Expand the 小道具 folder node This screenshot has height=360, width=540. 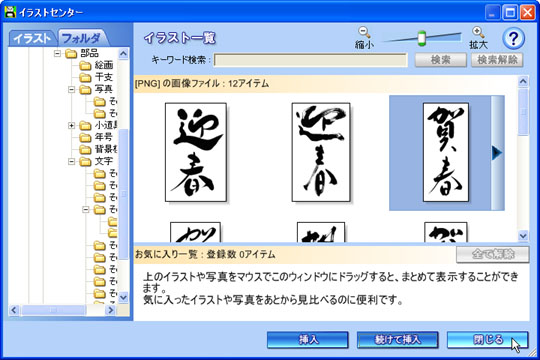tap(71, 126)
